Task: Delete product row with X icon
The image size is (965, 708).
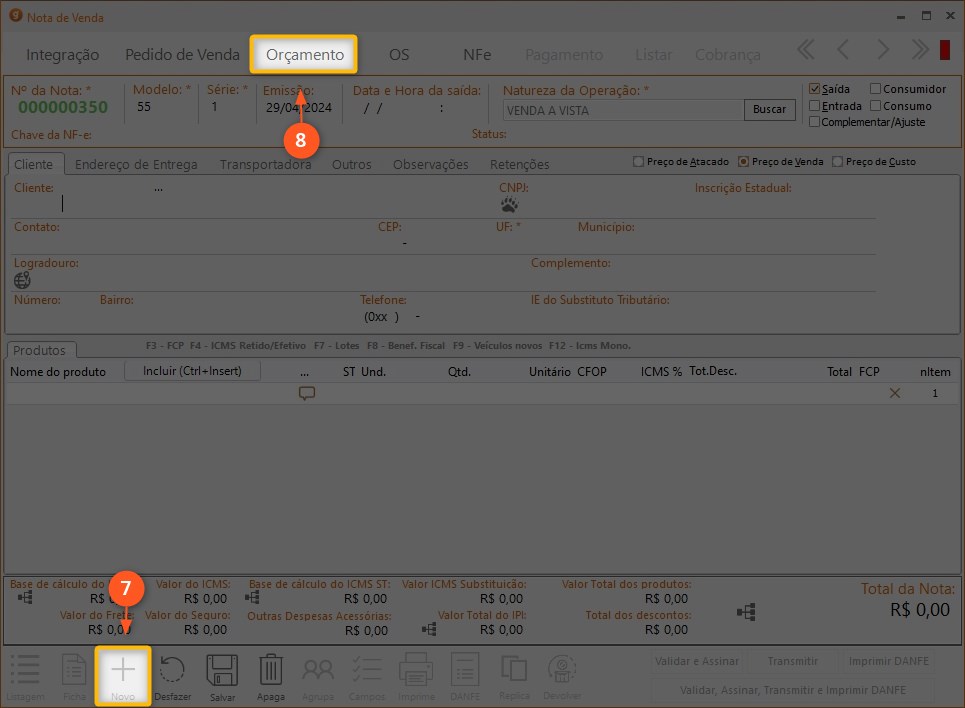Action: pyautogui.click(x=895, y=393)
